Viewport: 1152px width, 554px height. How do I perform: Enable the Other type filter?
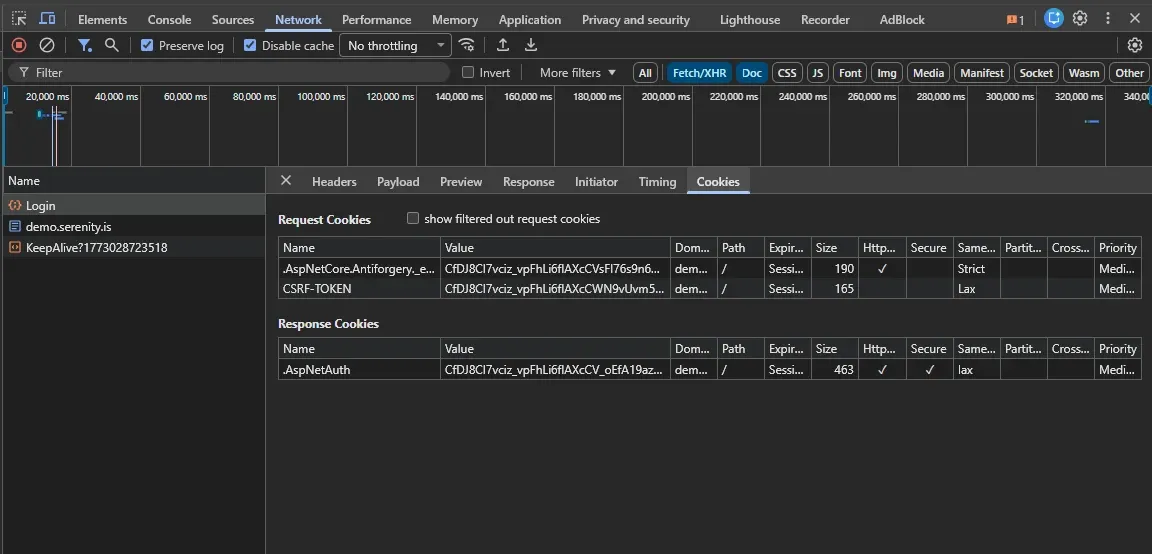[1129, 73]
